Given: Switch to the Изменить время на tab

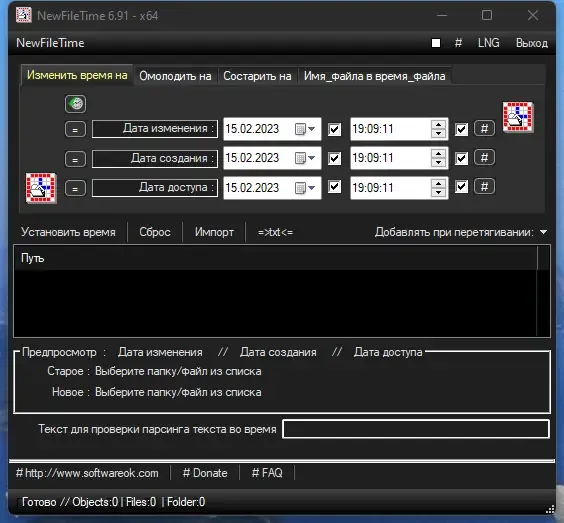Looking at the screenshot, I should [x=77, y=75].
